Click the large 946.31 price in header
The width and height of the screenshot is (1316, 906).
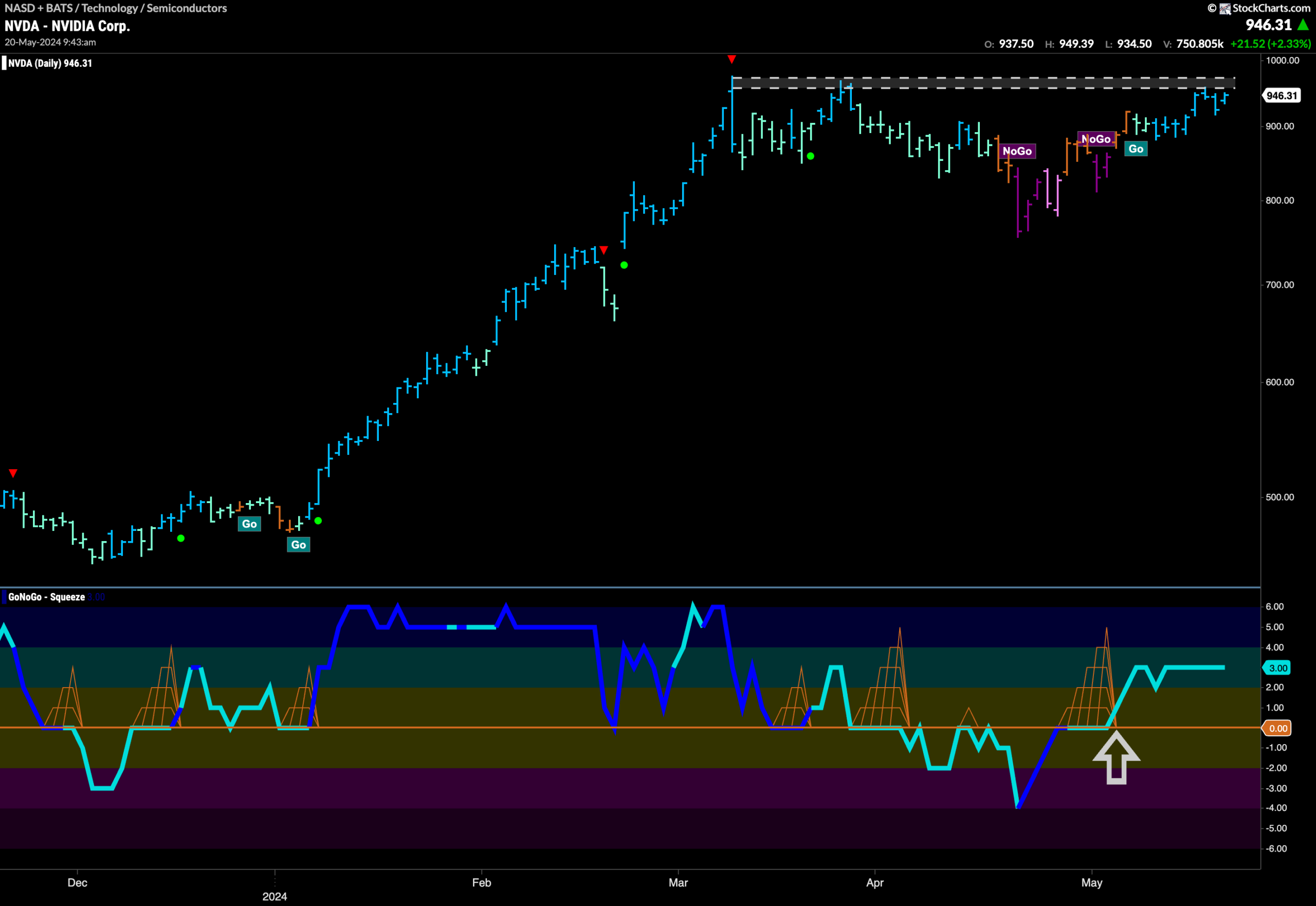tap(1269, 25)
